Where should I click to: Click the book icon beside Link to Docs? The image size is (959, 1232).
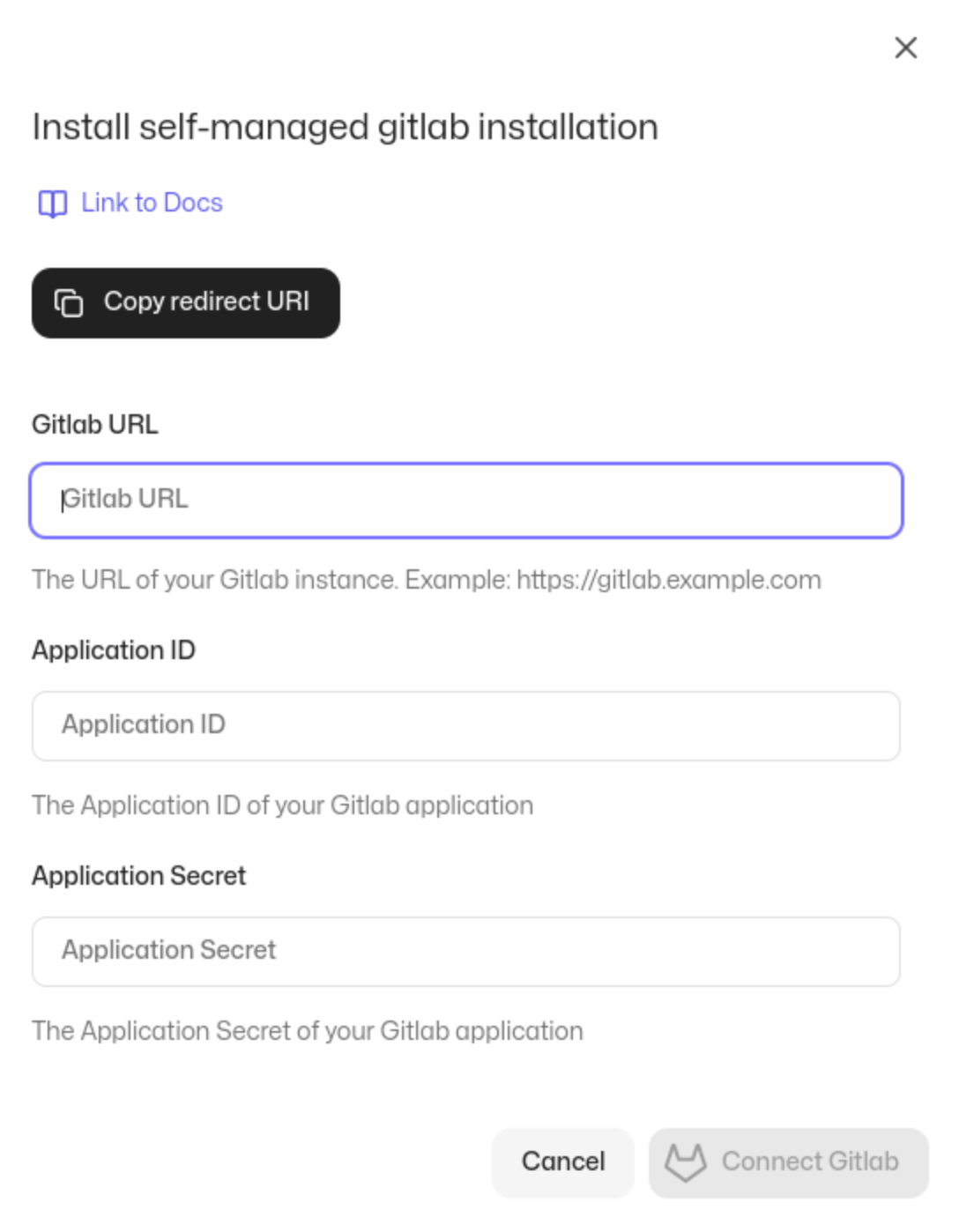[x=52, y=204]
